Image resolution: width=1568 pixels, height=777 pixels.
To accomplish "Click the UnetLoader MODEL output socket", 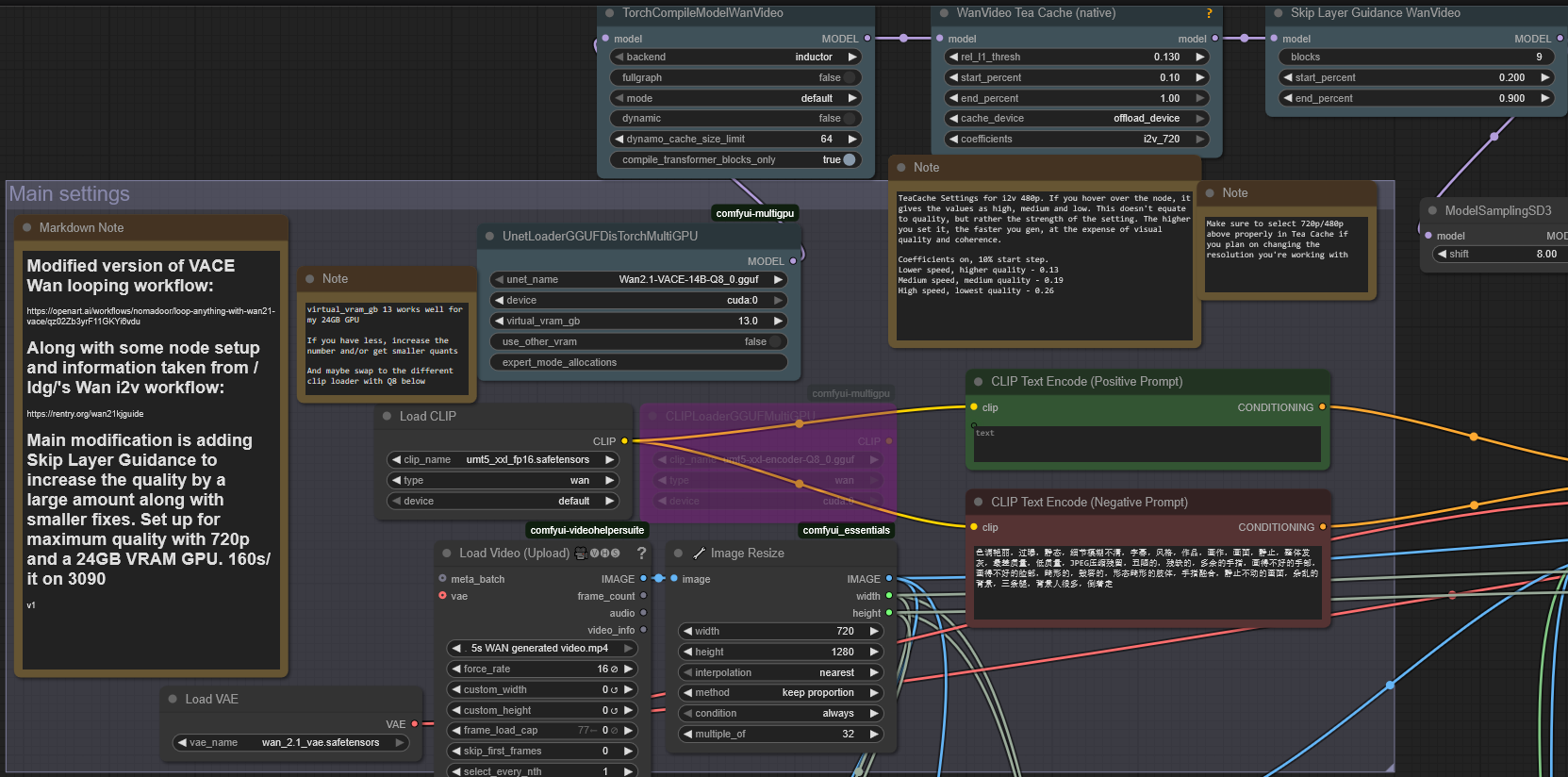I will 793,261.
